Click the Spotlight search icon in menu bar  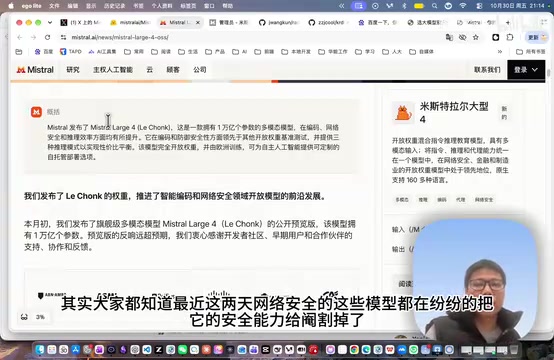[x=434, y=6]
